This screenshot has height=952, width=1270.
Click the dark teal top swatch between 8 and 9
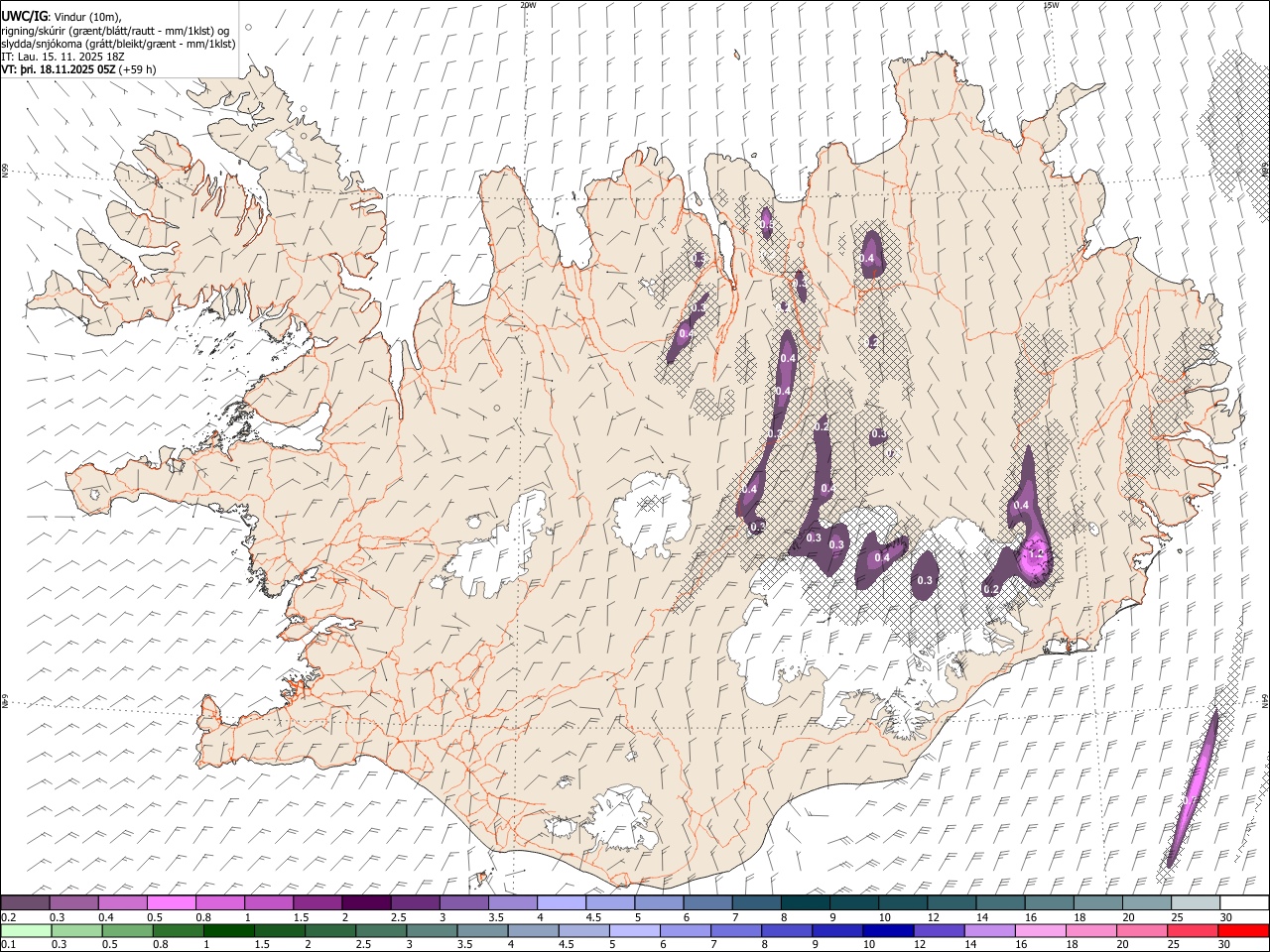[805, 903]
